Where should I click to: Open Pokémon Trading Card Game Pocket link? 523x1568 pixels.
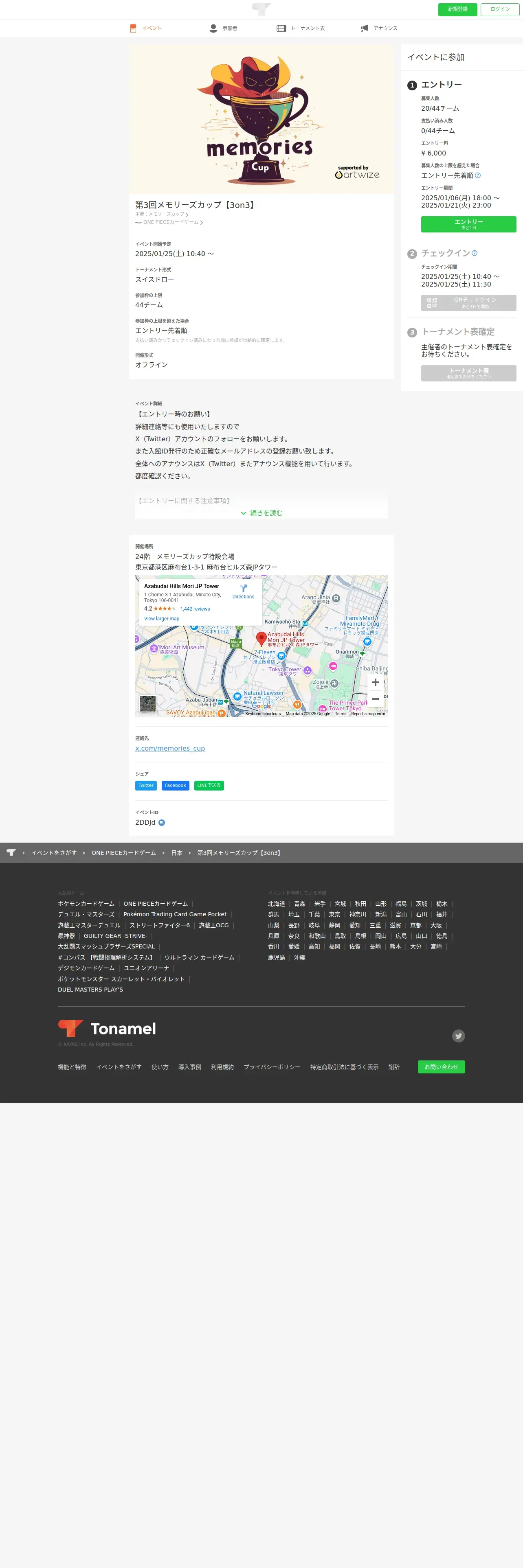pos(175,914)
